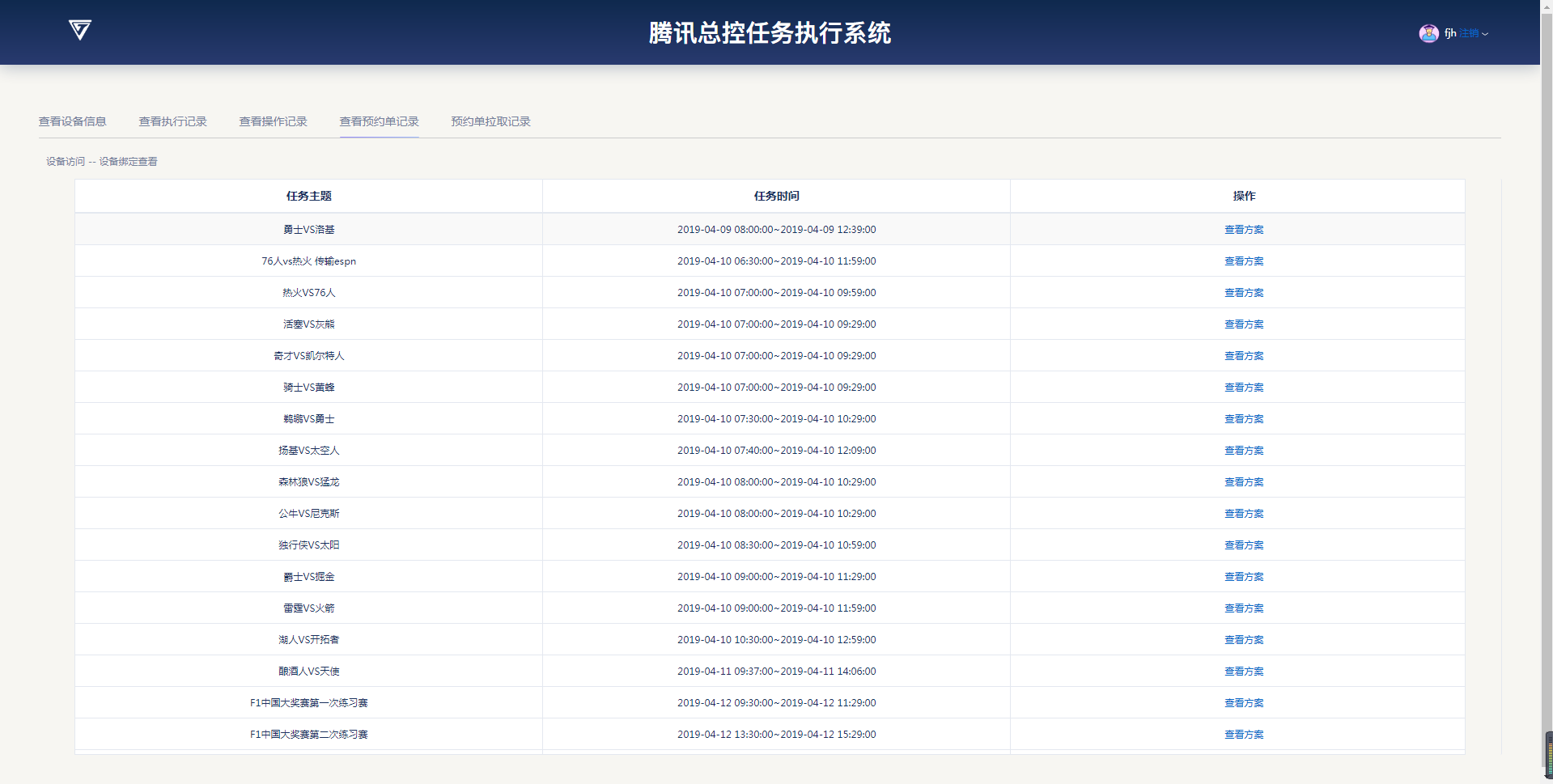Viewport: 1553px width, 784px height.
Task: Click the 注销 logout link
Action: 1469,33
